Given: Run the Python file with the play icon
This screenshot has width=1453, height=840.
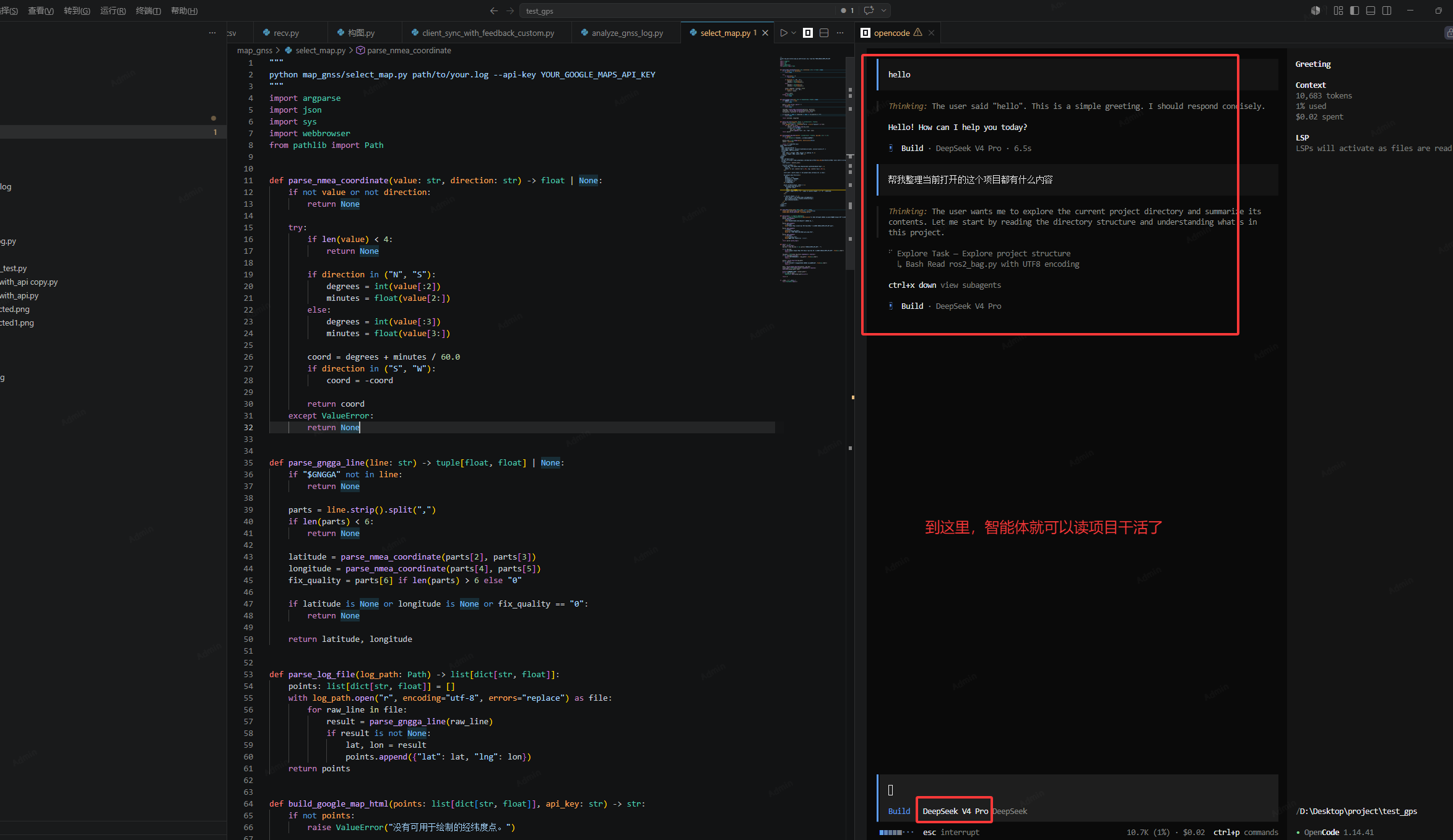Looking at the screenshot, I should [784, 33].
